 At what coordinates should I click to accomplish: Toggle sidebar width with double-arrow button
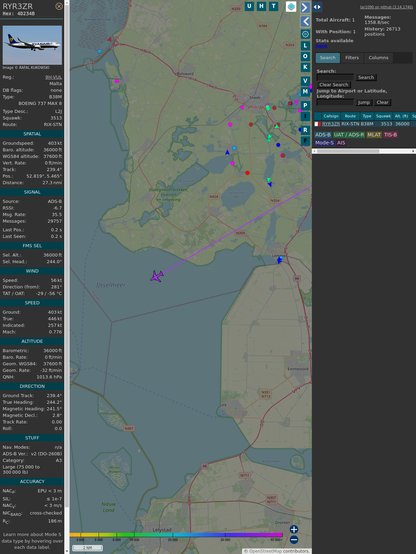click(317, 7)
